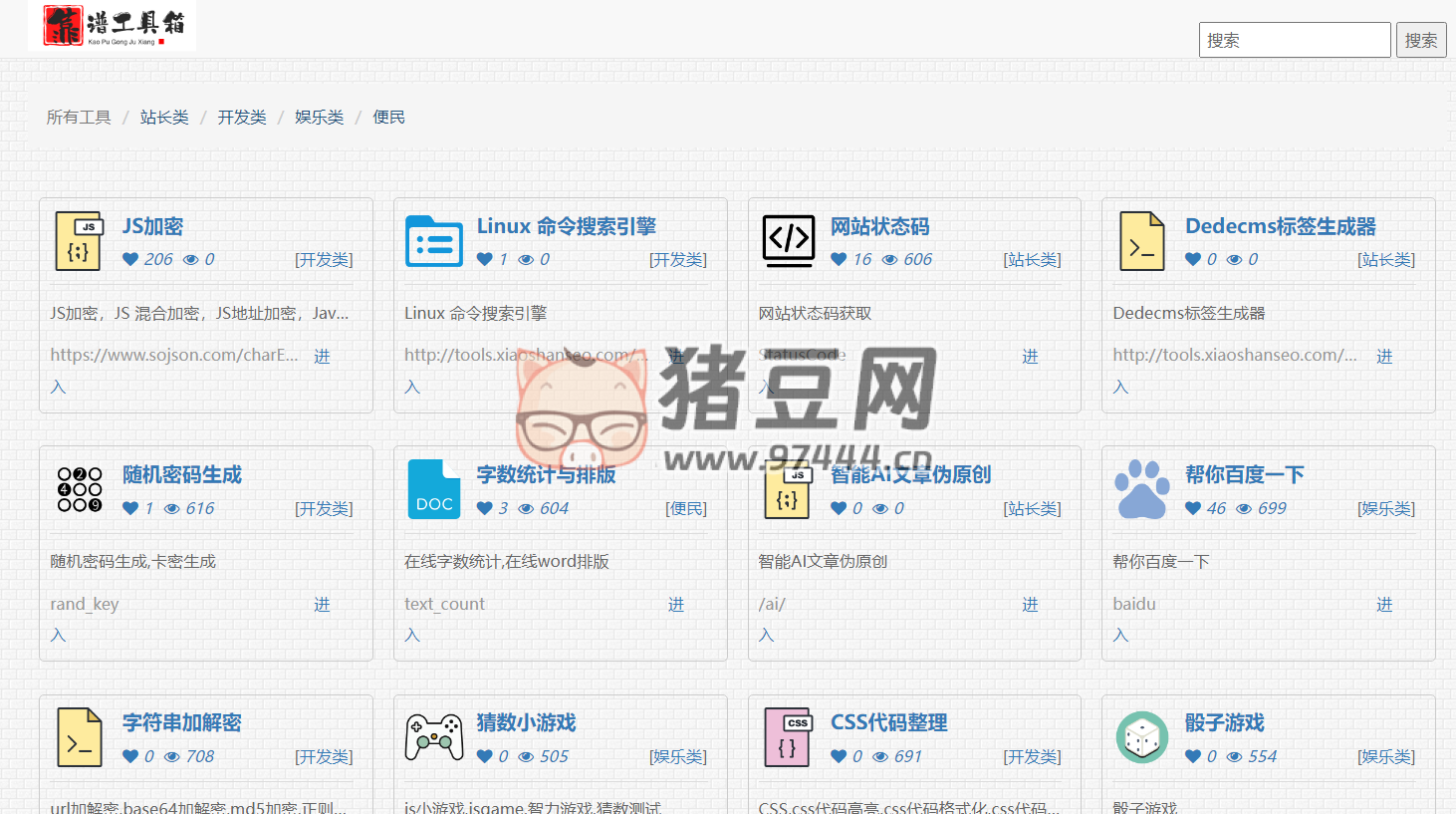
Task: Open the 站长类 category
Action: [164, 117]
